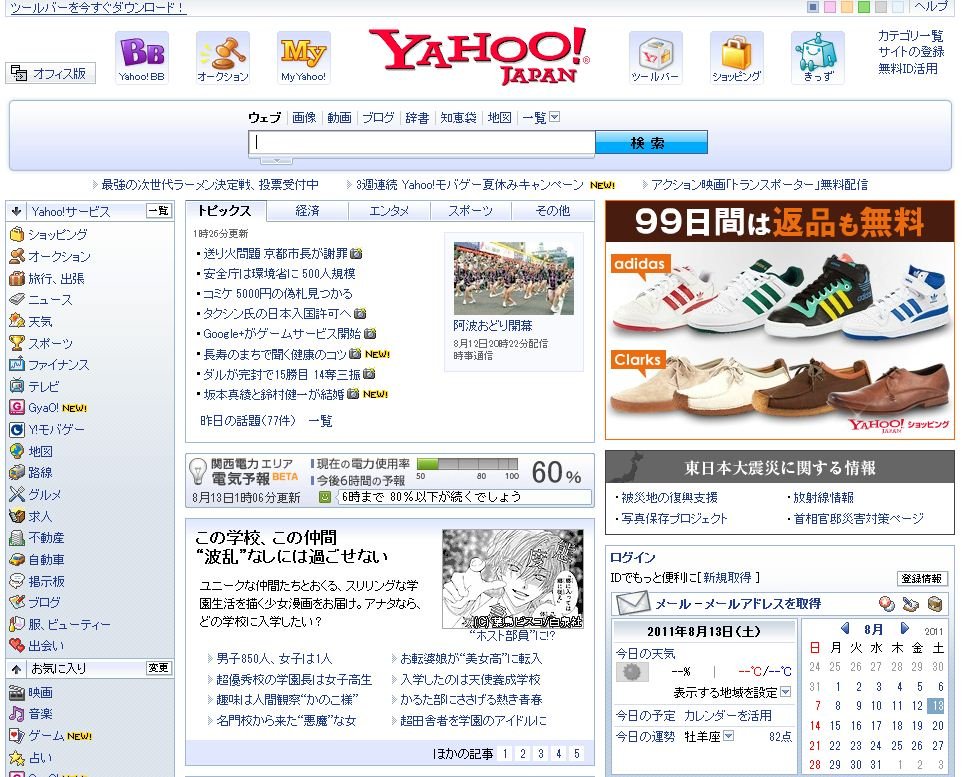Switch to the スポーツ news tab

(x=471, y=211)
